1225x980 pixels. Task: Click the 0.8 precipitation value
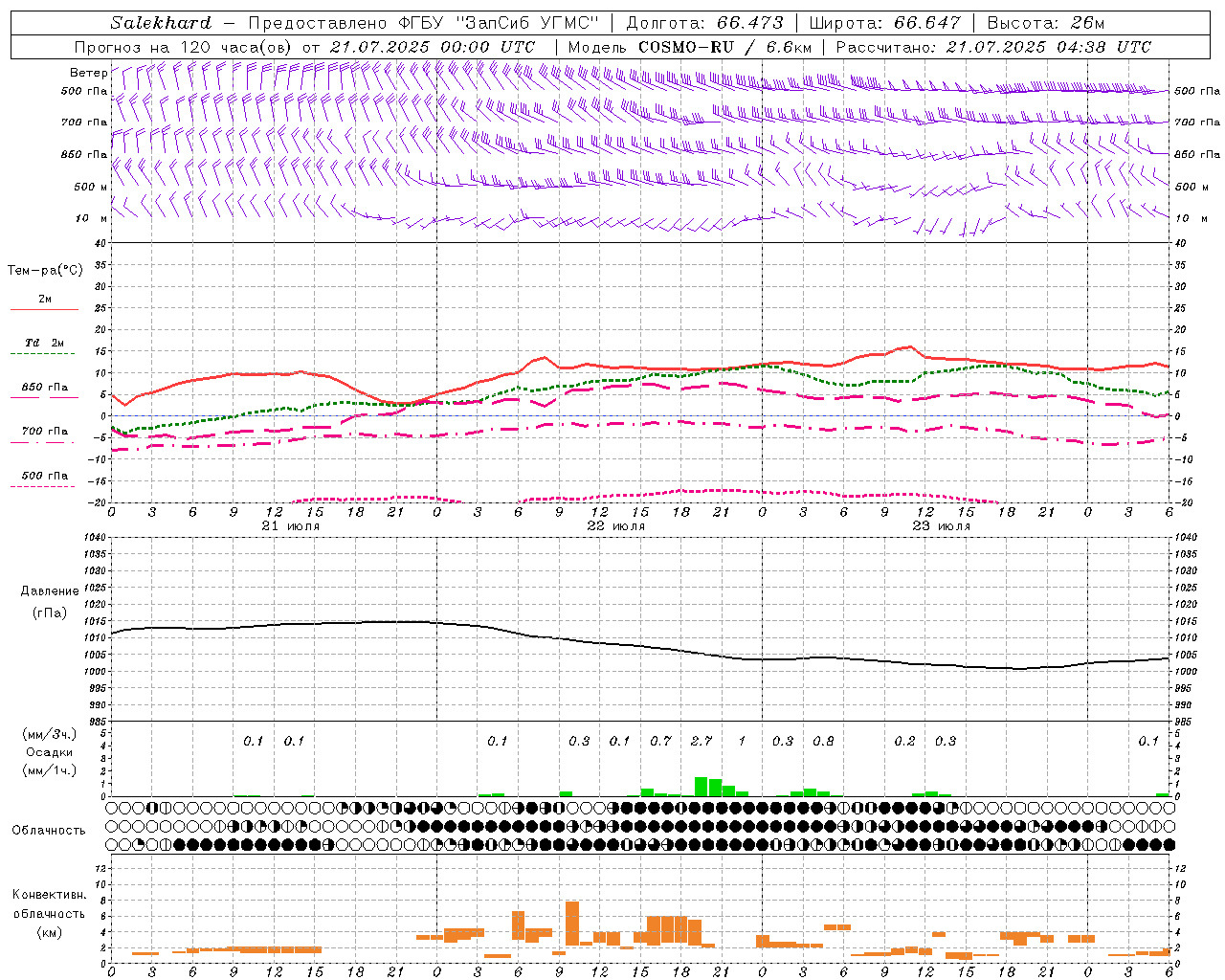(823, 742)
